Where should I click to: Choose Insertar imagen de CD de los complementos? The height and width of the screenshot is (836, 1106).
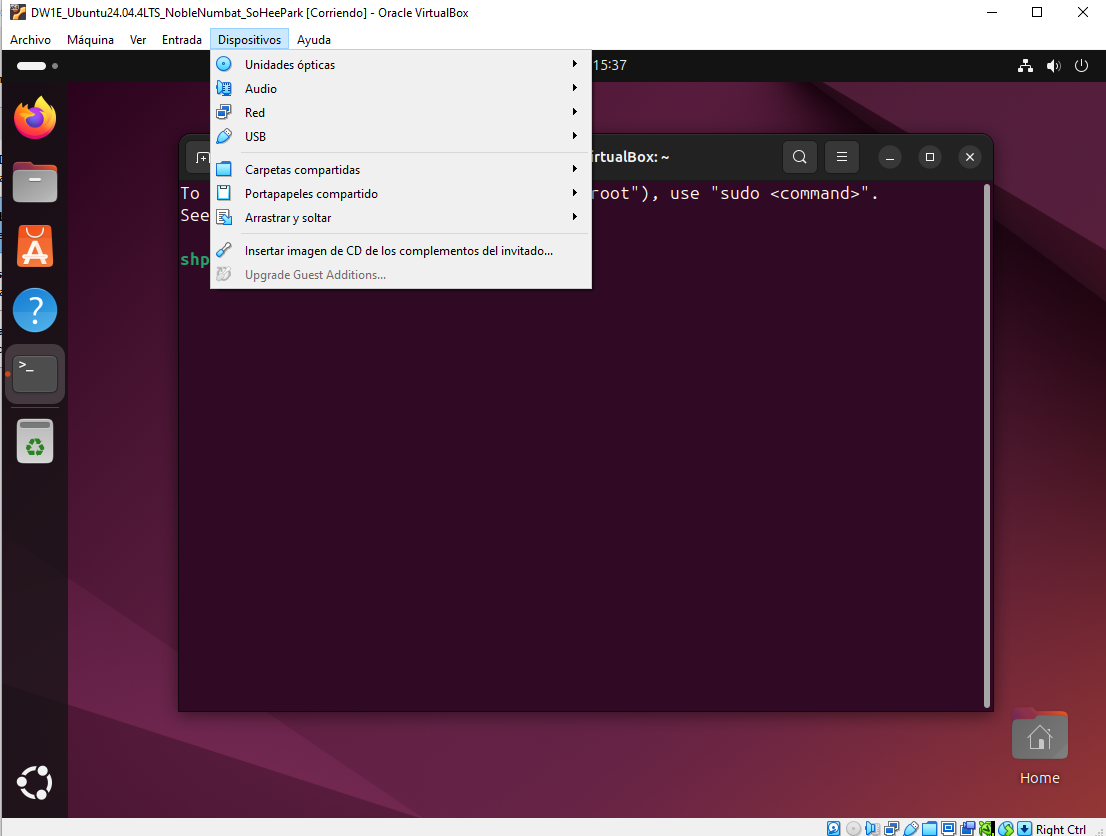(401, 250)
